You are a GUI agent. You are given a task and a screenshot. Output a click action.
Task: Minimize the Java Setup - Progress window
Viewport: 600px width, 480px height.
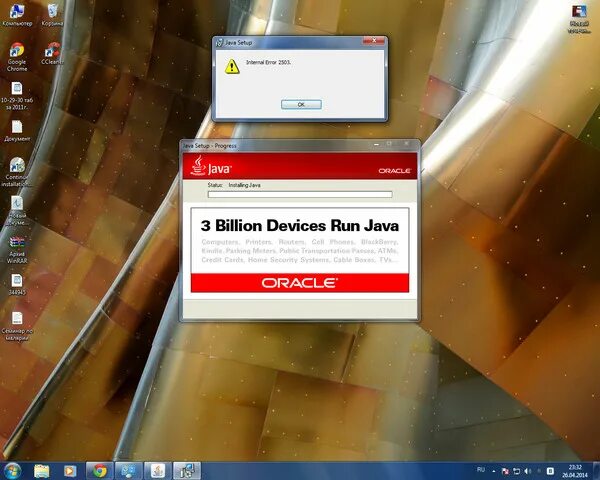(377, 144)
